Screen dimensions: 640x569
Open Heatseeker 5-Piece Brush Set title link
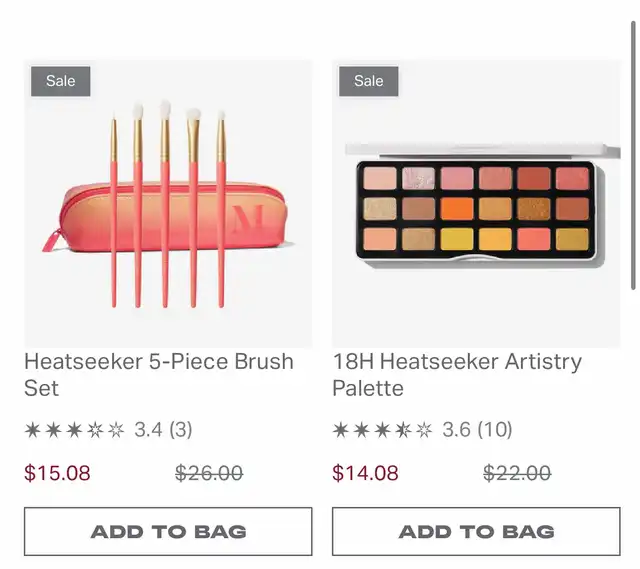click(x=159, y=375)
